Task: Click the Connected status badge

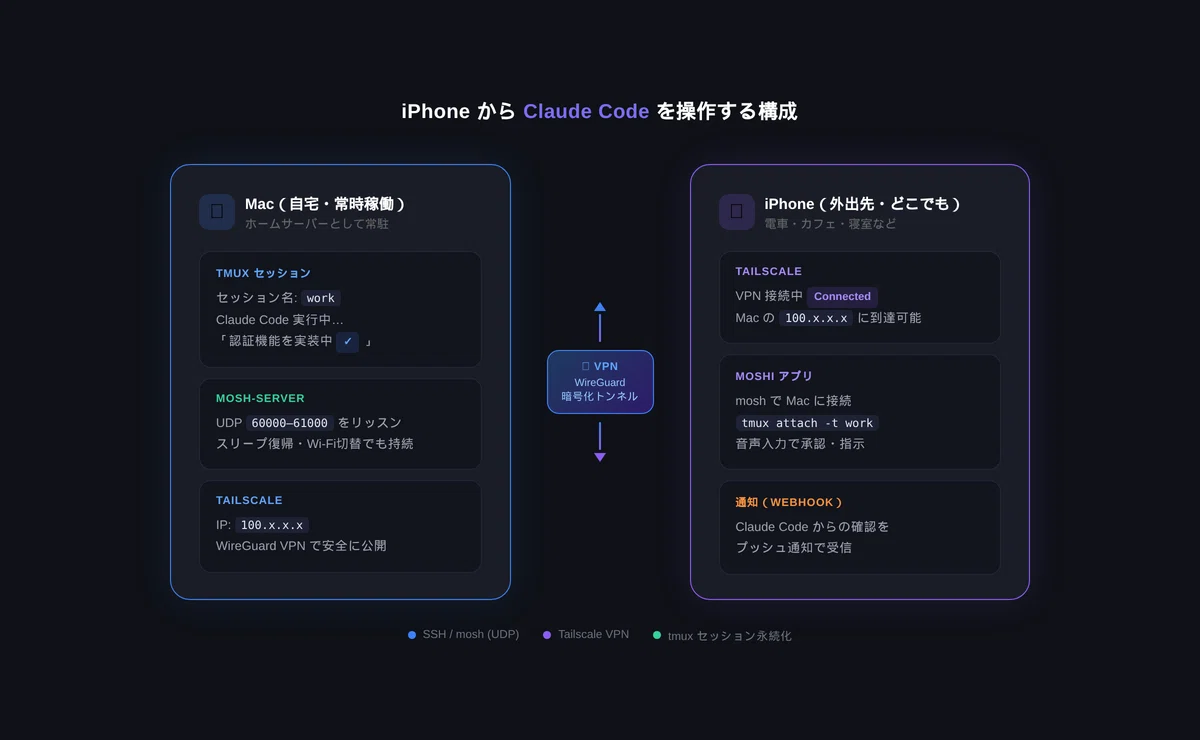Action: tap(842, 296)
